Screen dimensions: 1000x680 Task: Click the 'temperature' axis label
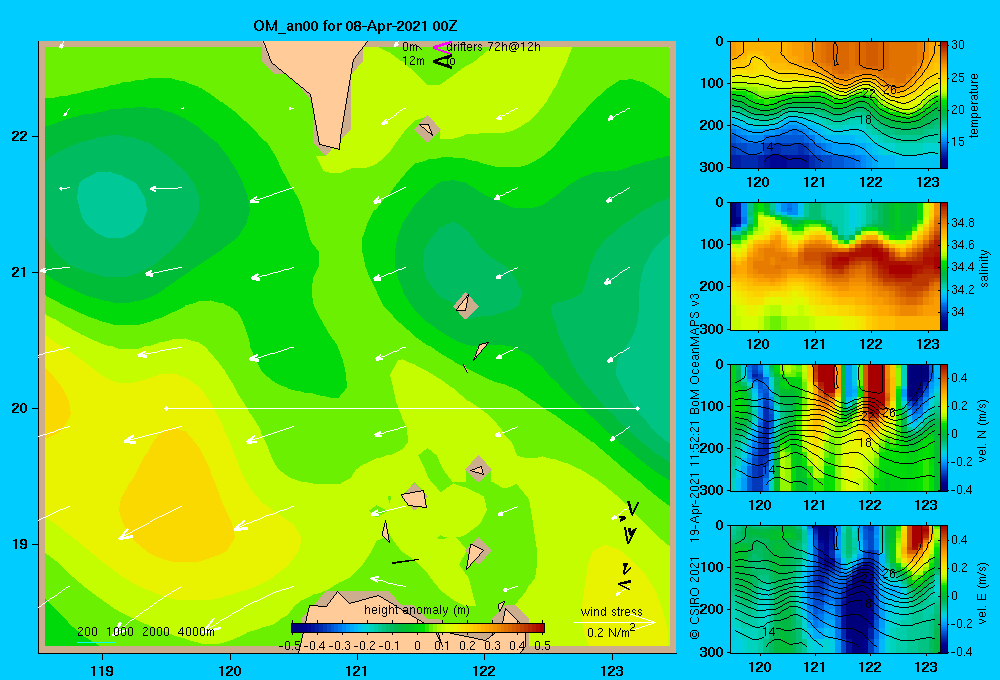point(974,105)
